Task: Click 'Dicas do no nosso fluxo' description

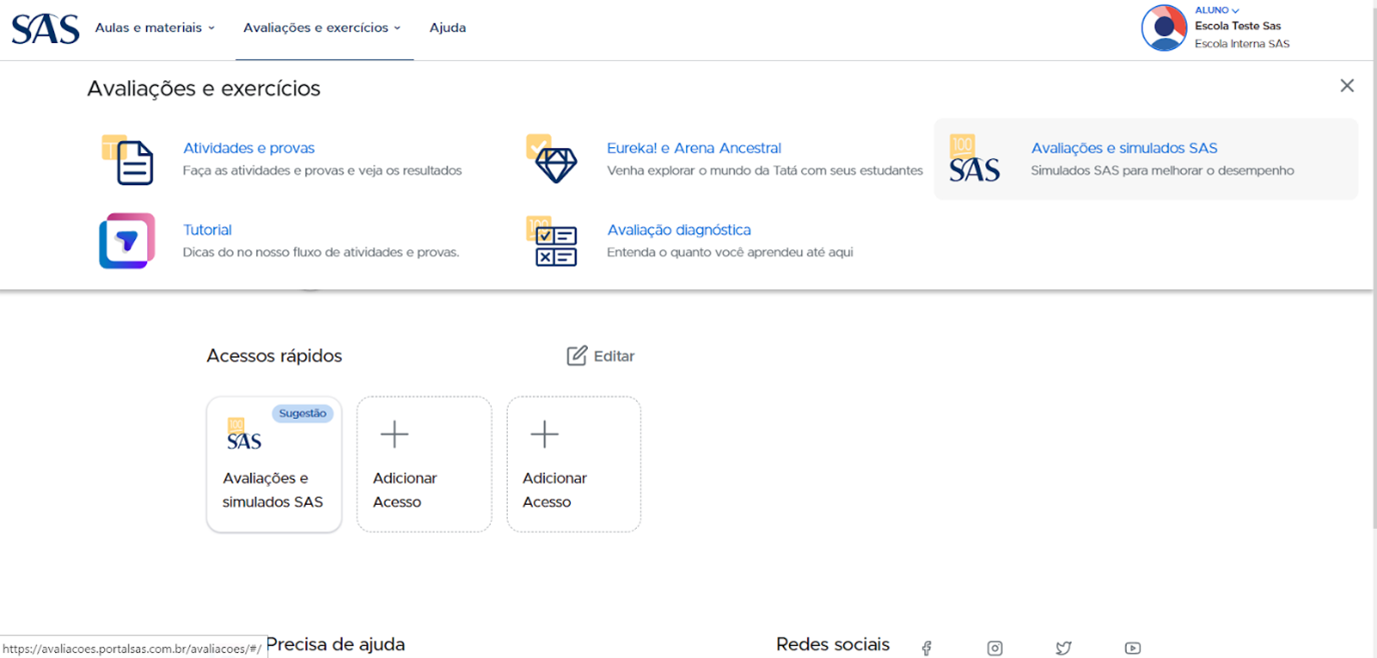Action: [x=321, y=253]
